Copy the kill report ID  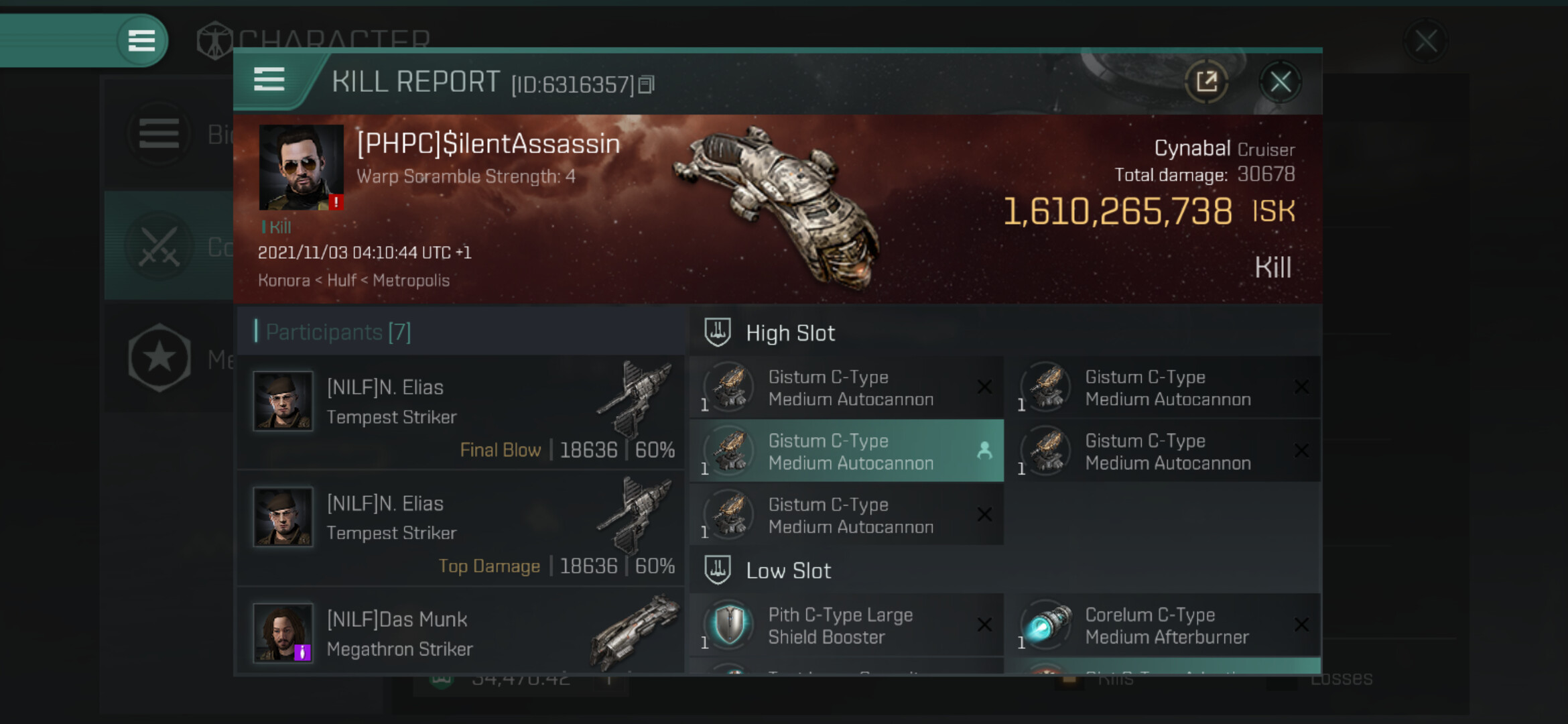[646, 84]
